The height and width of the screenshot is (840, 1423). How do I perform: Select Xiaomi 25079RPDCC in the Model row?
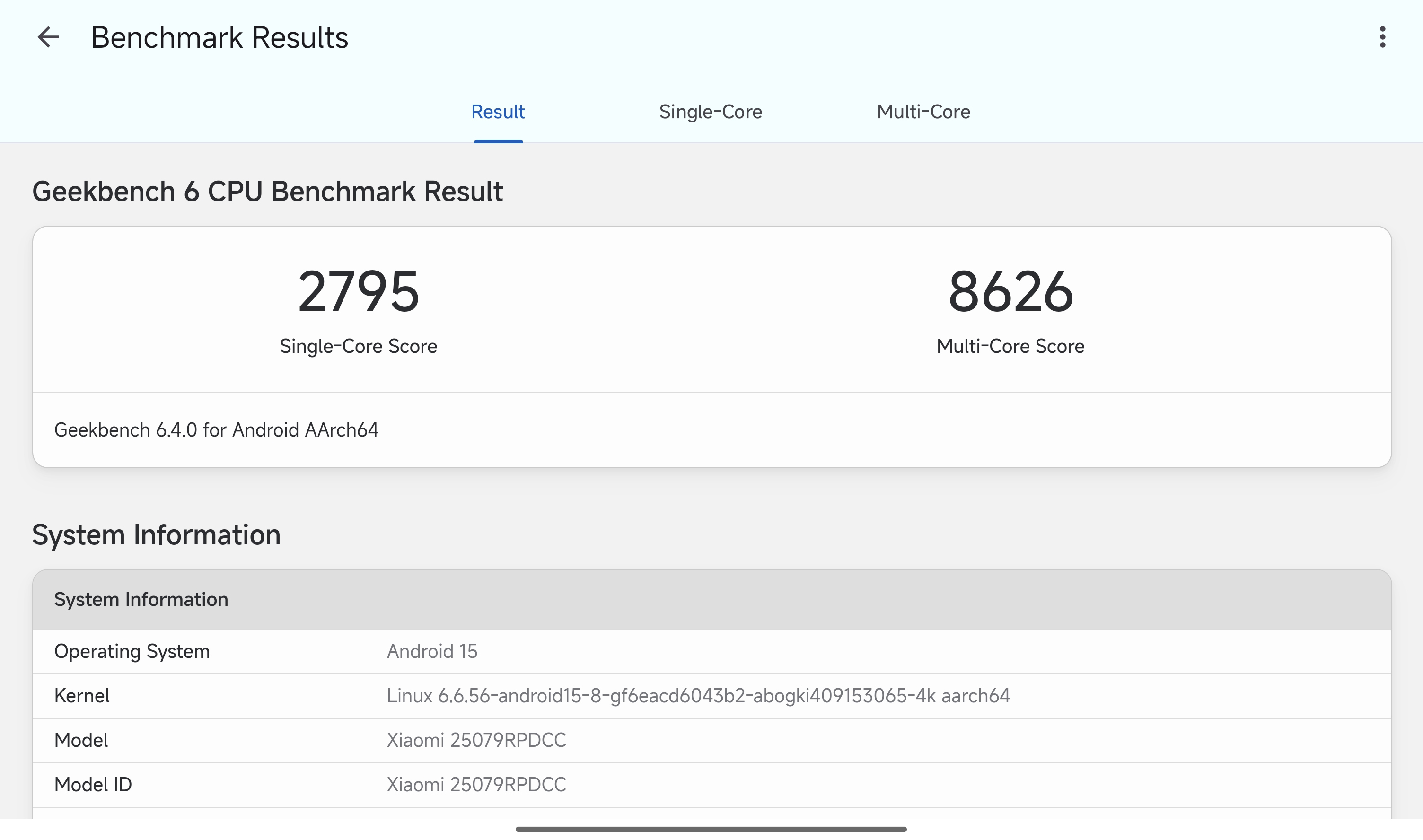(x=476, y=740)
